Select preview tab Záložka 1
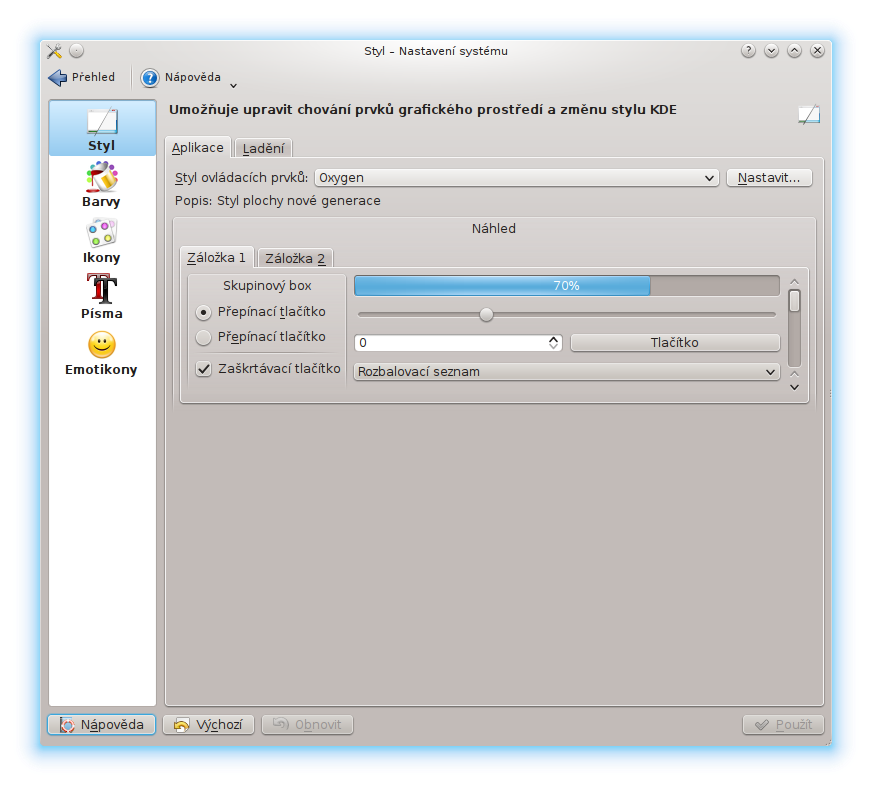The image size is (872, 786). 216,258
